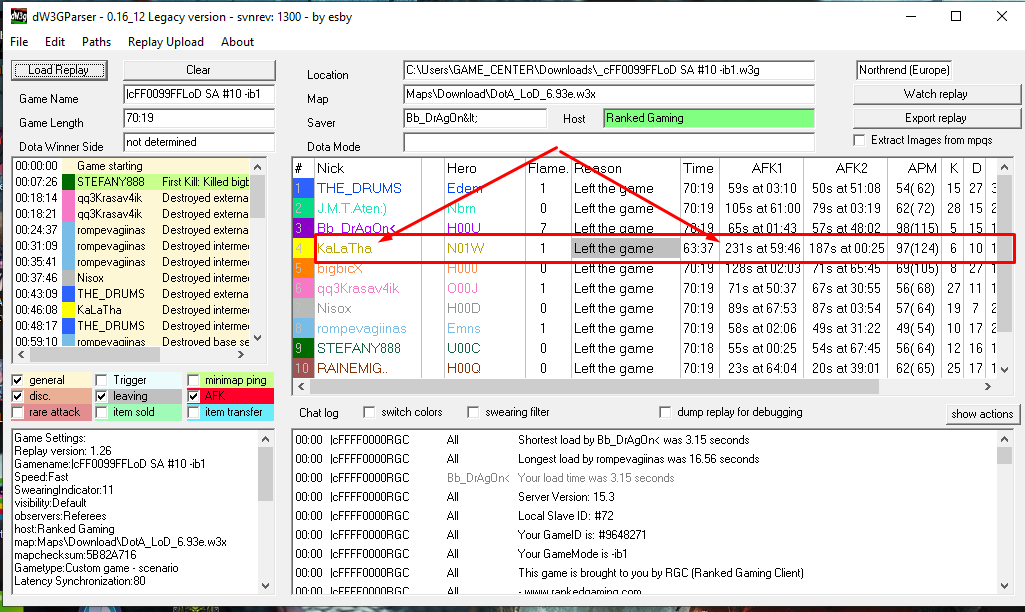Click the Northrend (Europe) field
Image resolution: width=1025 pixels, height=612 pixels.
[904, 70]
